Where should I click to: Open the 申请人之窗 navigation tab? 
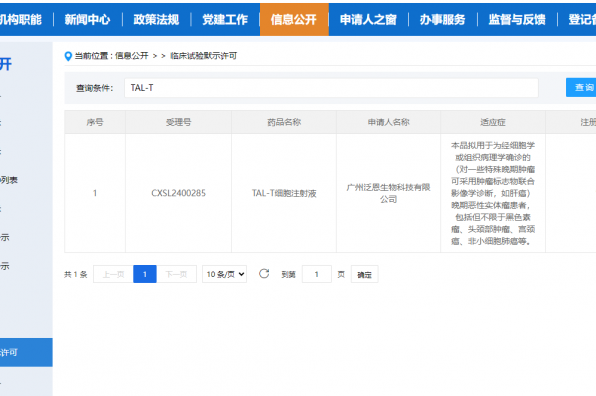368,19
